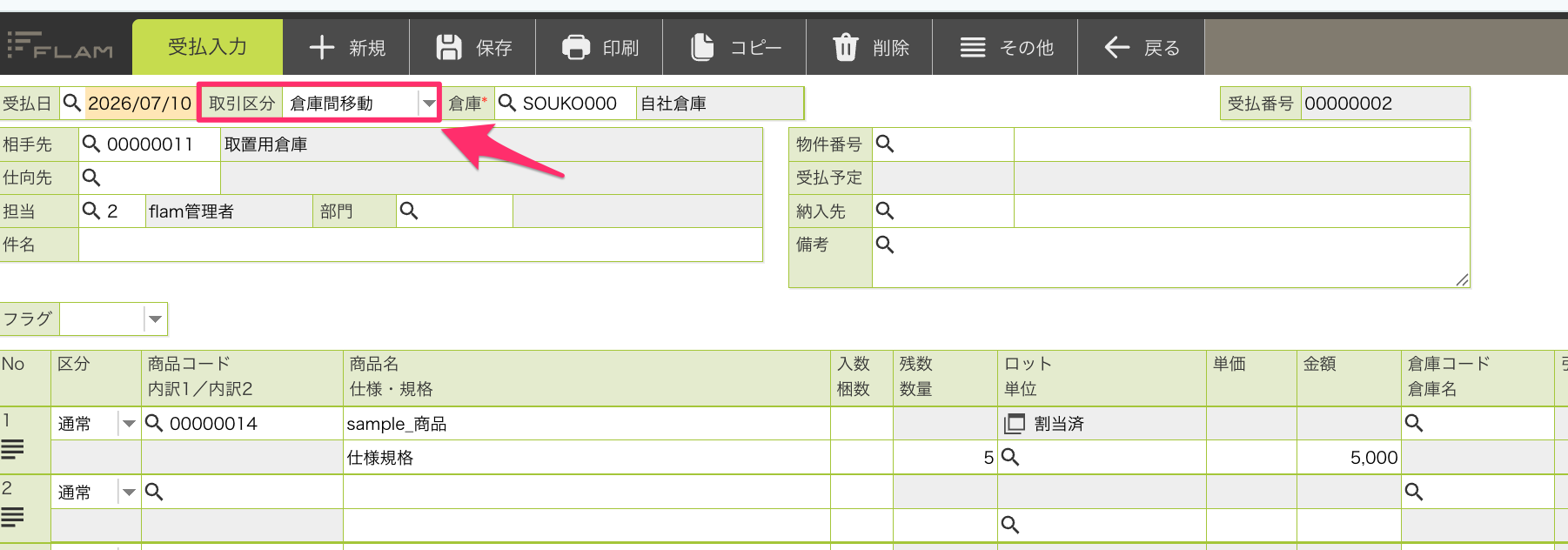Click the 納入先 search icon

(x=885, y=211)
